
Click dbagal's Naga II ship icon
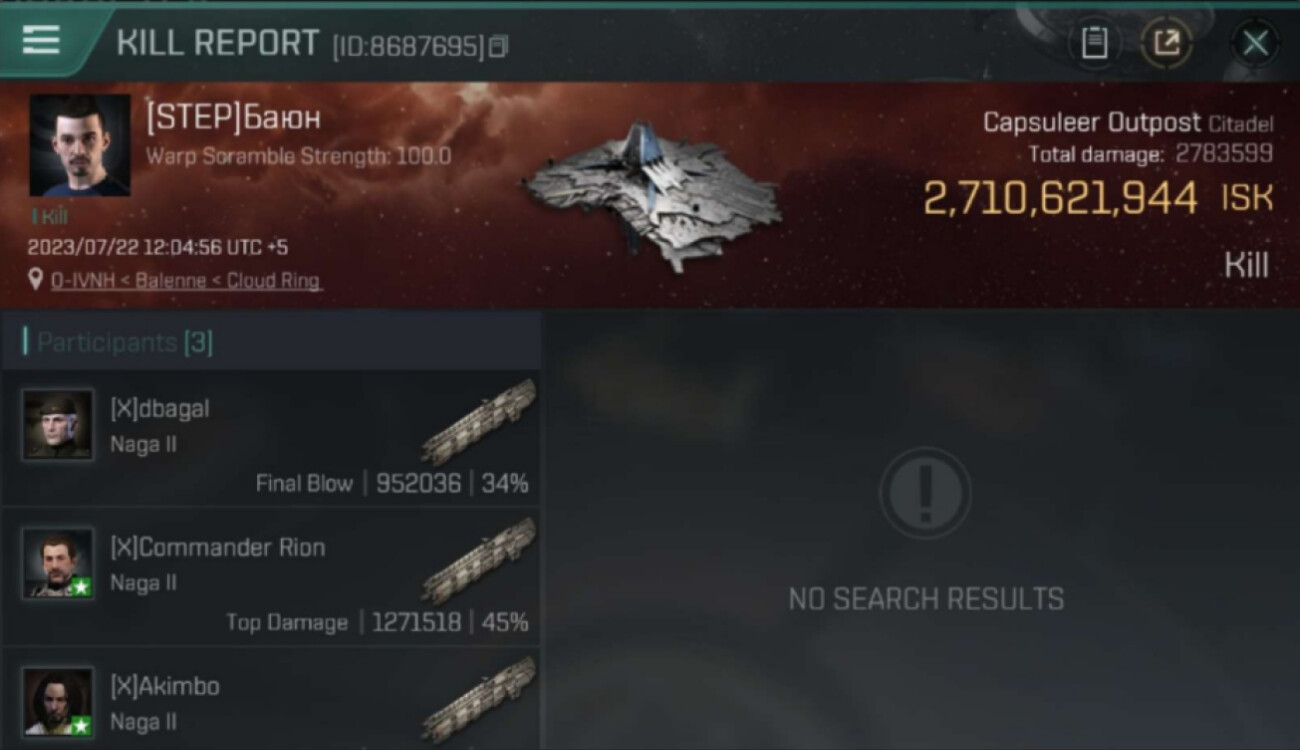(478, 423)
